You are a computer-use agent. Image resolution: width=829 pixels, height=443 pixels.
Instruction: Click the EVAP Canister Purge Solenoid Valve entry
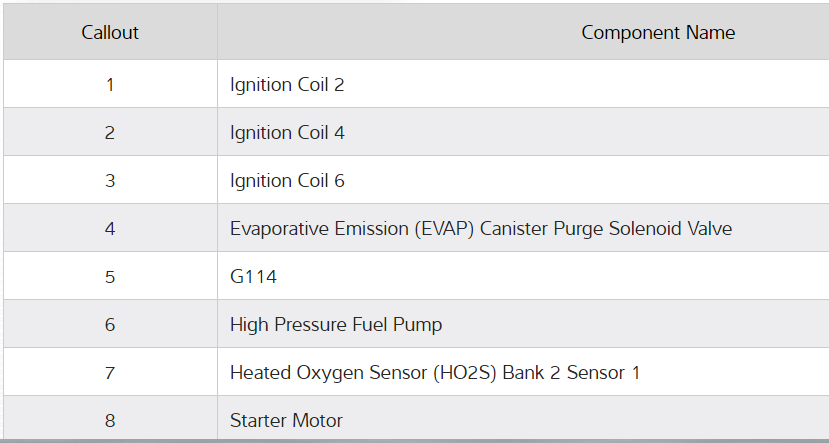click(x=481, y=229)
